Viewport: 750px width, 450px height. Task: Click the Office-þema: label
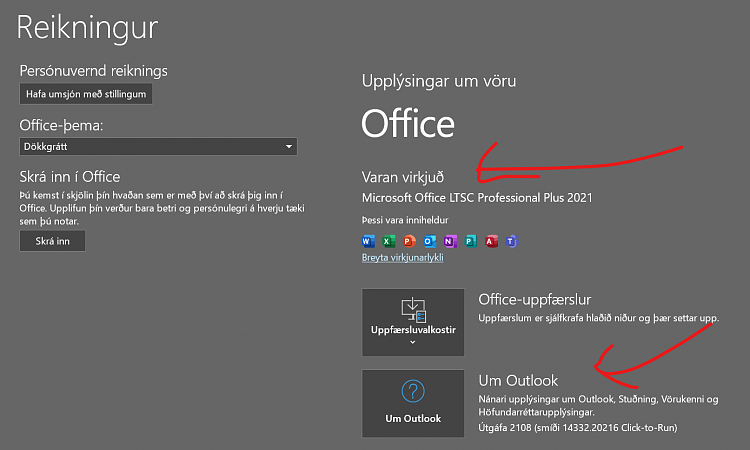click(61, 125)
